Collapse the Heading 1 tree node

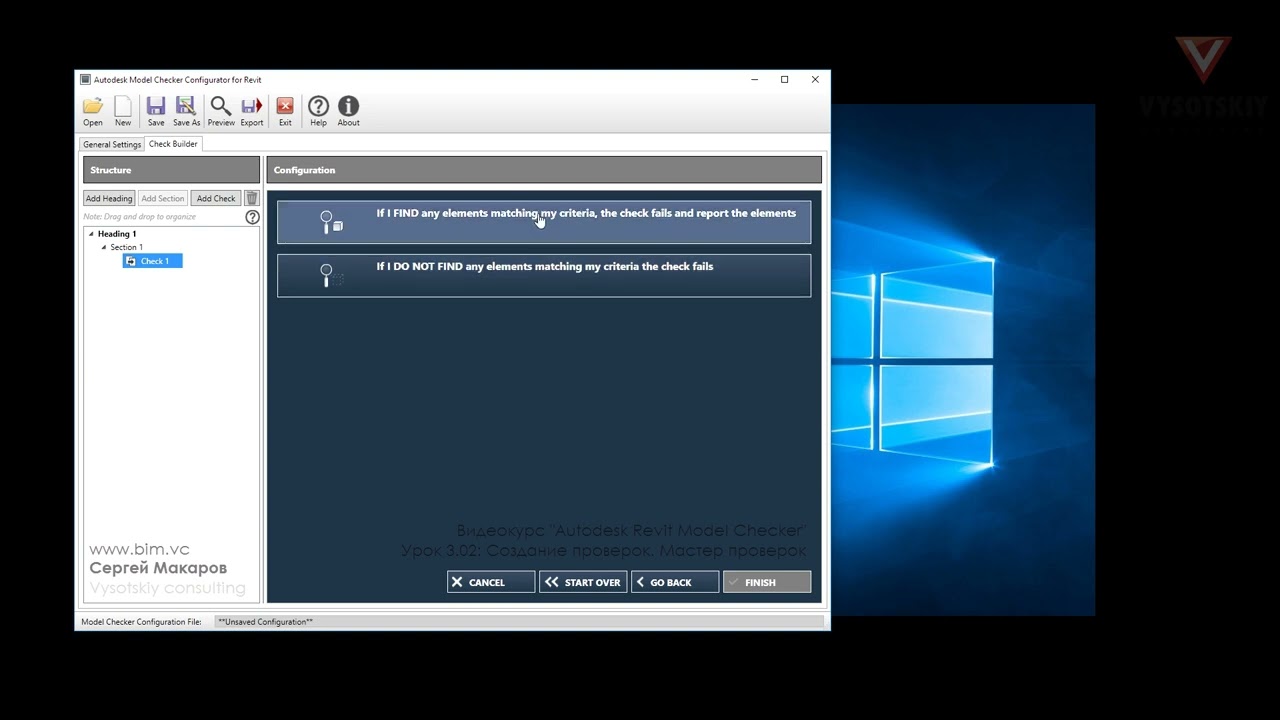[91, 234]
